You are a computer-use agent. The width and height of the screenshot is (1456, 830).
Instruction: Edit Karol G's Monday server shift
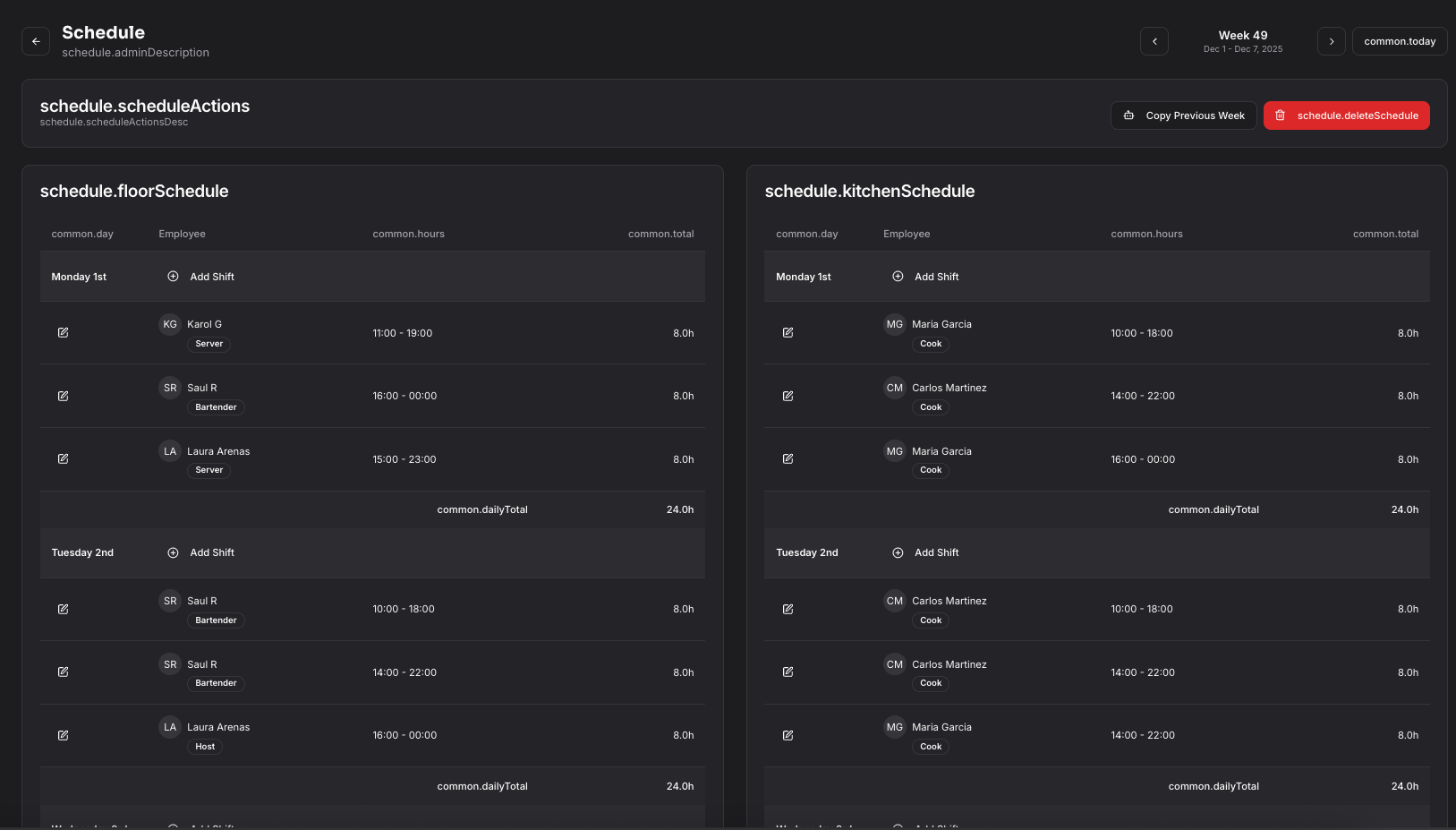point(64,332)
